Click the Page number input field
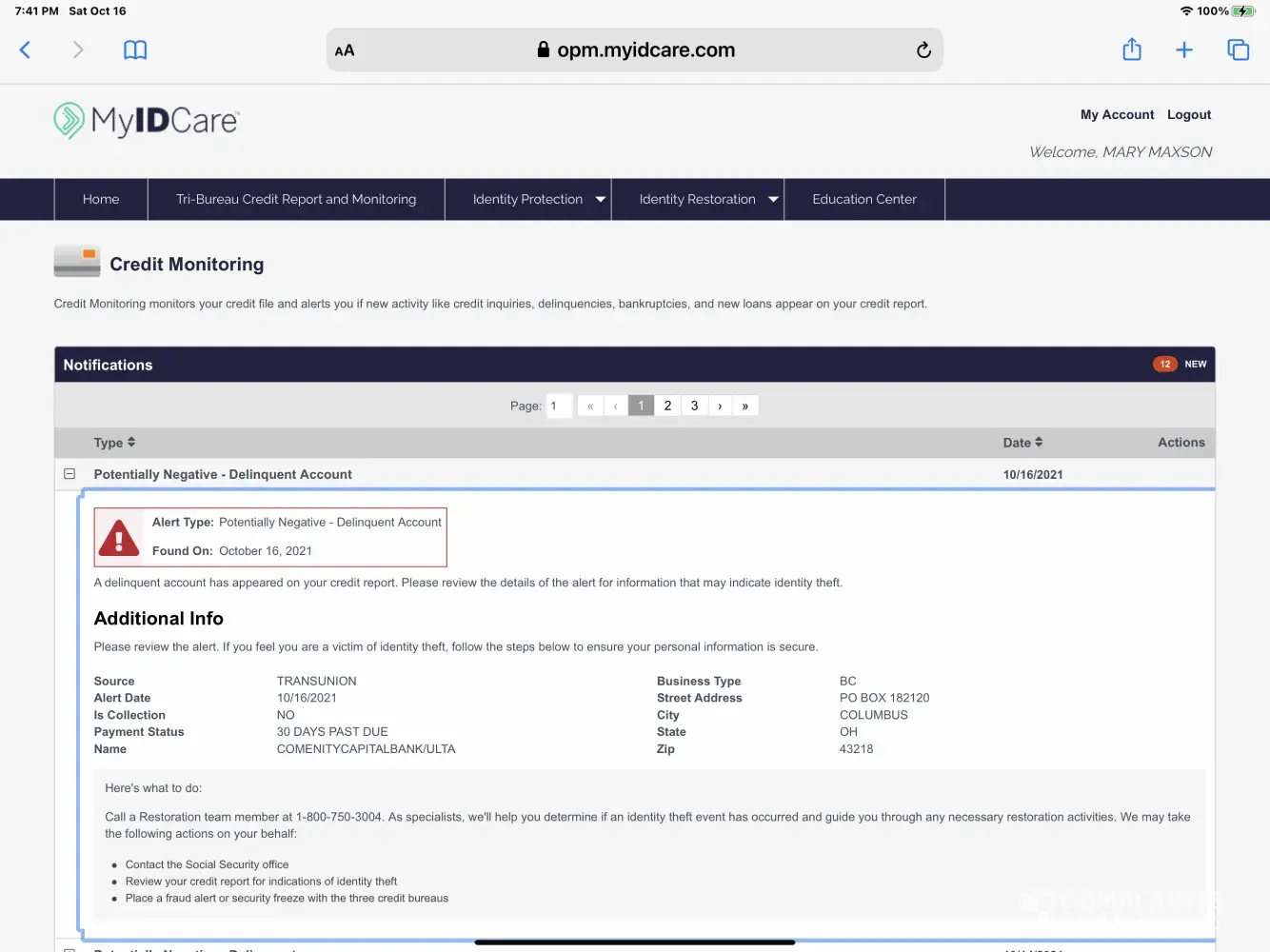The width and height of the screenshot is (1270, 952). click(559, 407)
